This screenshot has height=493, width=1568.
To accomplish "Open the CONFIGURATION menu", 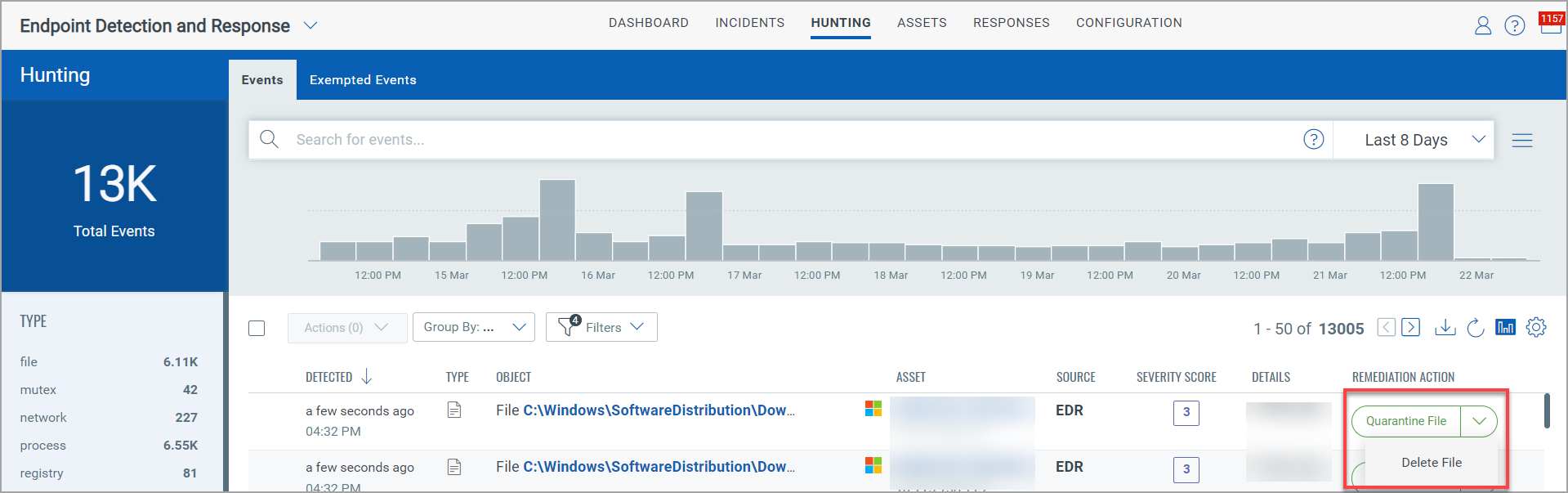I will coord(1128,23).
